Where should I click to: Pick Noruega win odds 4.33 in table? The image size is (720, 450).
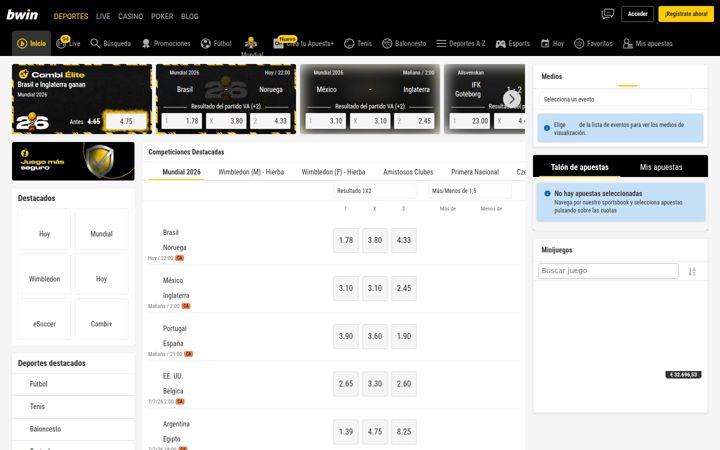[x=404, y=240]
